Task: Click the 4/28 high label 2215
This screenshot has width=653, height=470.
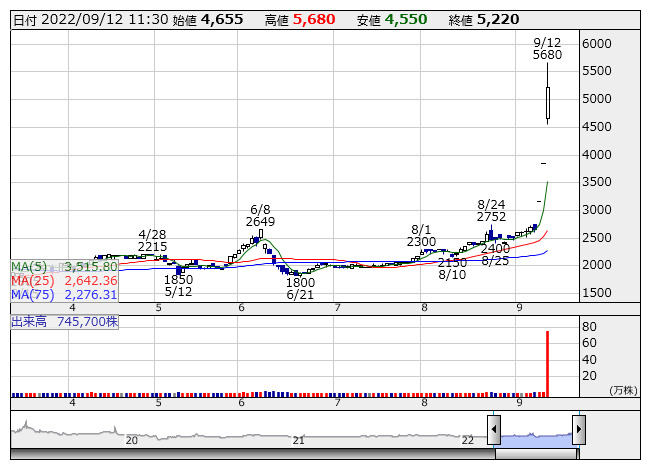Action: point(152,247)
